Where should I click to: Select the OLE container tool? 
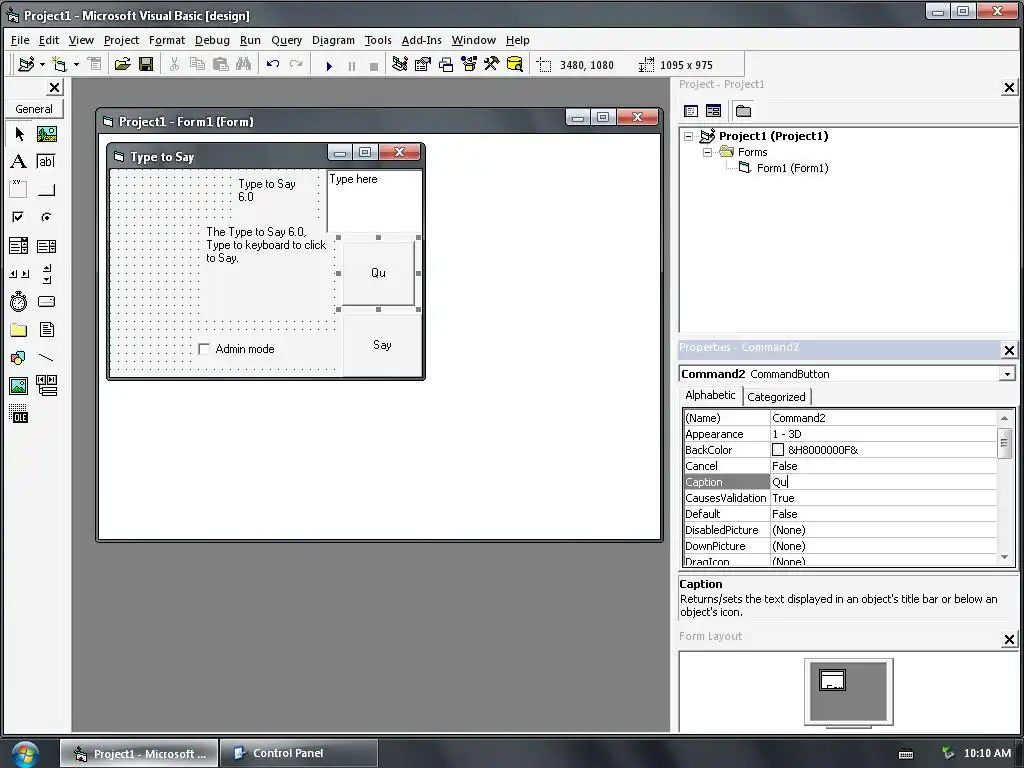point(19,413)
